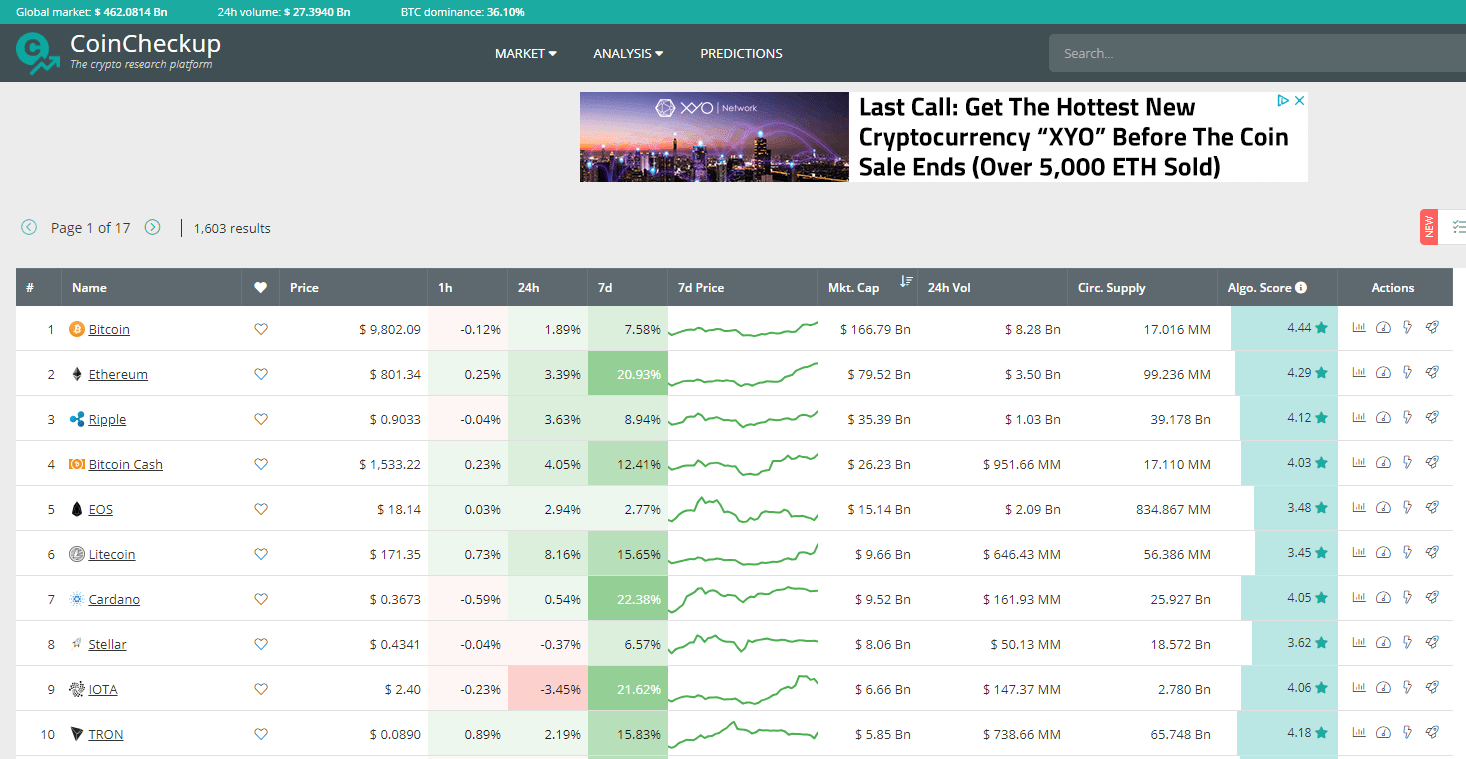Sort by the 24h Vol column header
Viewport: 1466px width, 759px height.
[992, 287]
